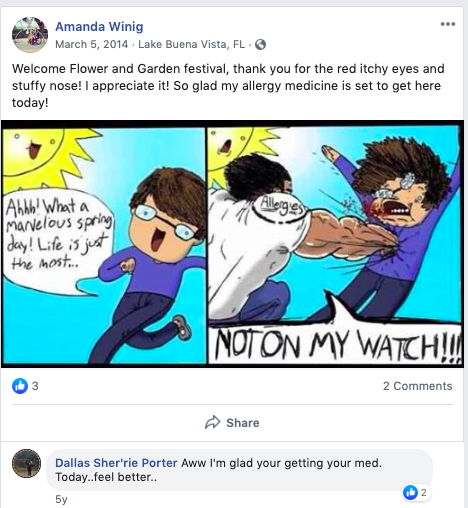Open Dallas Sher'rie Porter's profile picture
The image size is (468, 508).
click(27, 463)
